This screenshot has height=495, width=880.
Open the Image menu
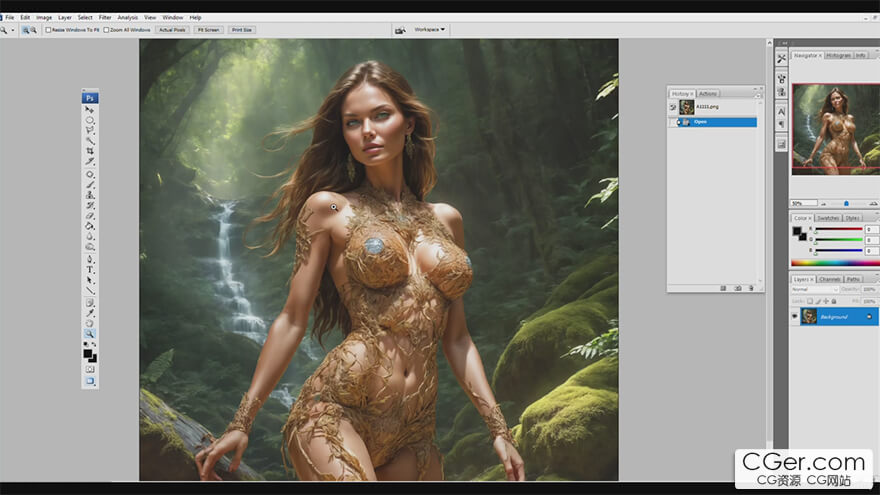coord(44,18)
